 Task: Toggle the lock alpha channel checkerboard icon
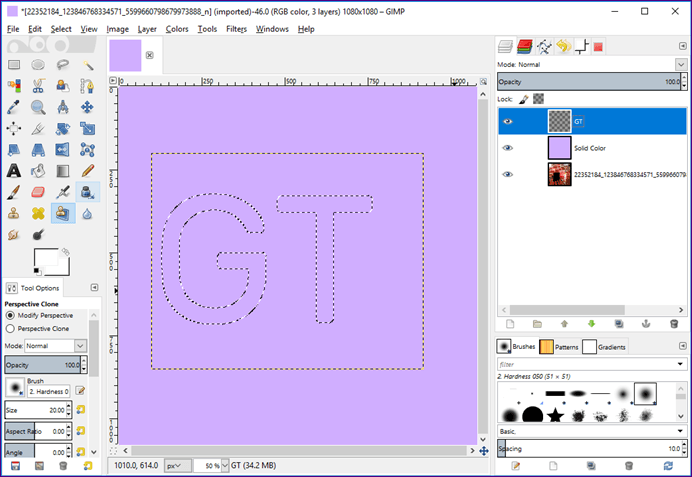[538, 99]
